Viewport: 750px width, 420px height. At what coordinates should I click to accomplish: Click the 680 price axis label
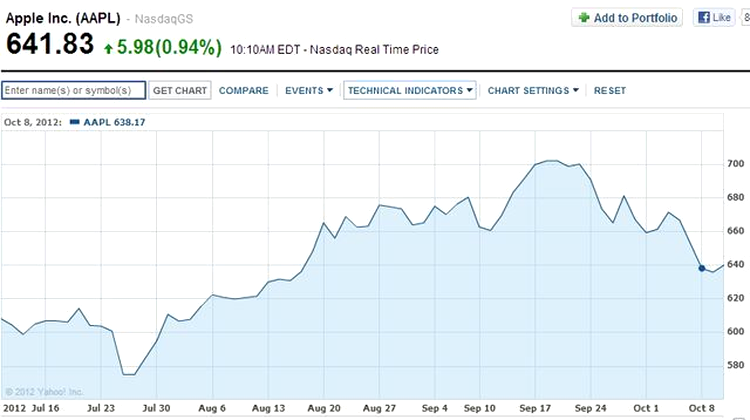pos(735,197)
